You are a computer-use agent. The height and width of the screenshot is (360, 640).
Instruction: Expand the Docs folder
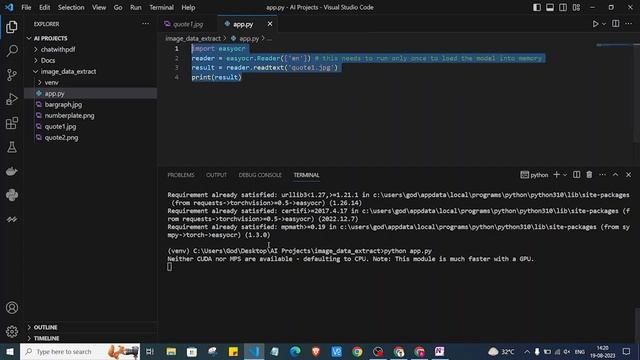point(91,60)
